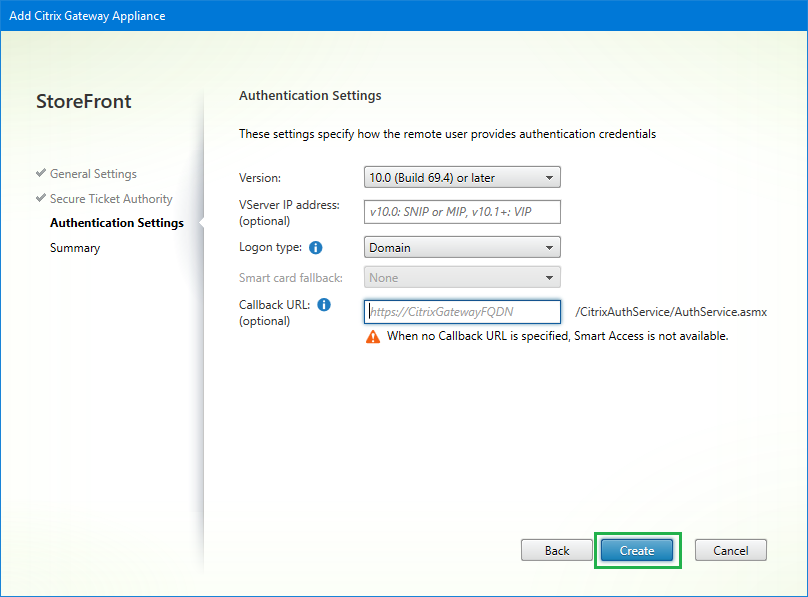Select the Authentication Settings step in sidebar
808x597 pixels.
117,223
